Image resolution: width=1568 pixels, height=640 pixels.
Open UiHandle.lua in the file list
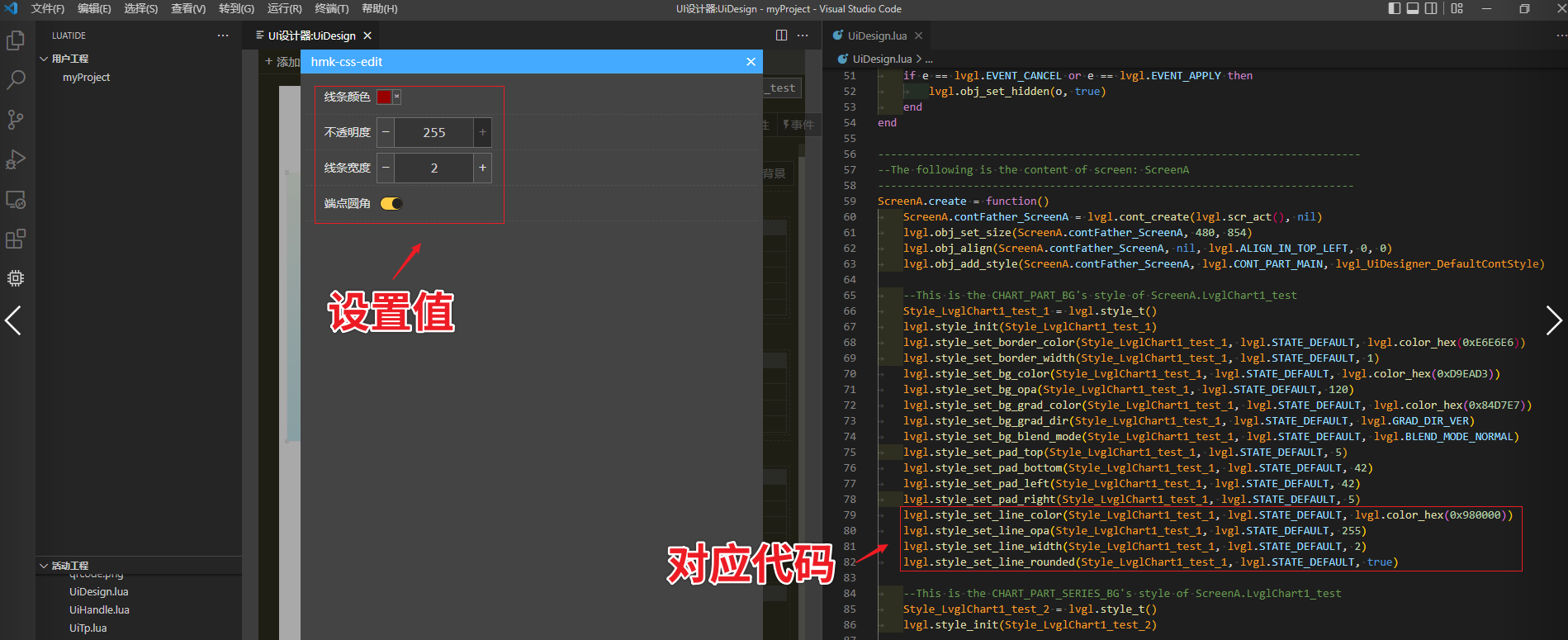point(99,610)
